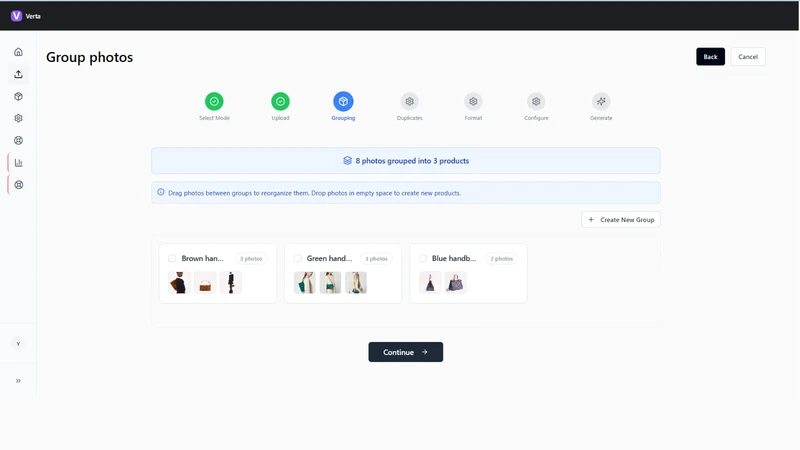Click the Cancel button
800x450 pixels.
(748, 57)
